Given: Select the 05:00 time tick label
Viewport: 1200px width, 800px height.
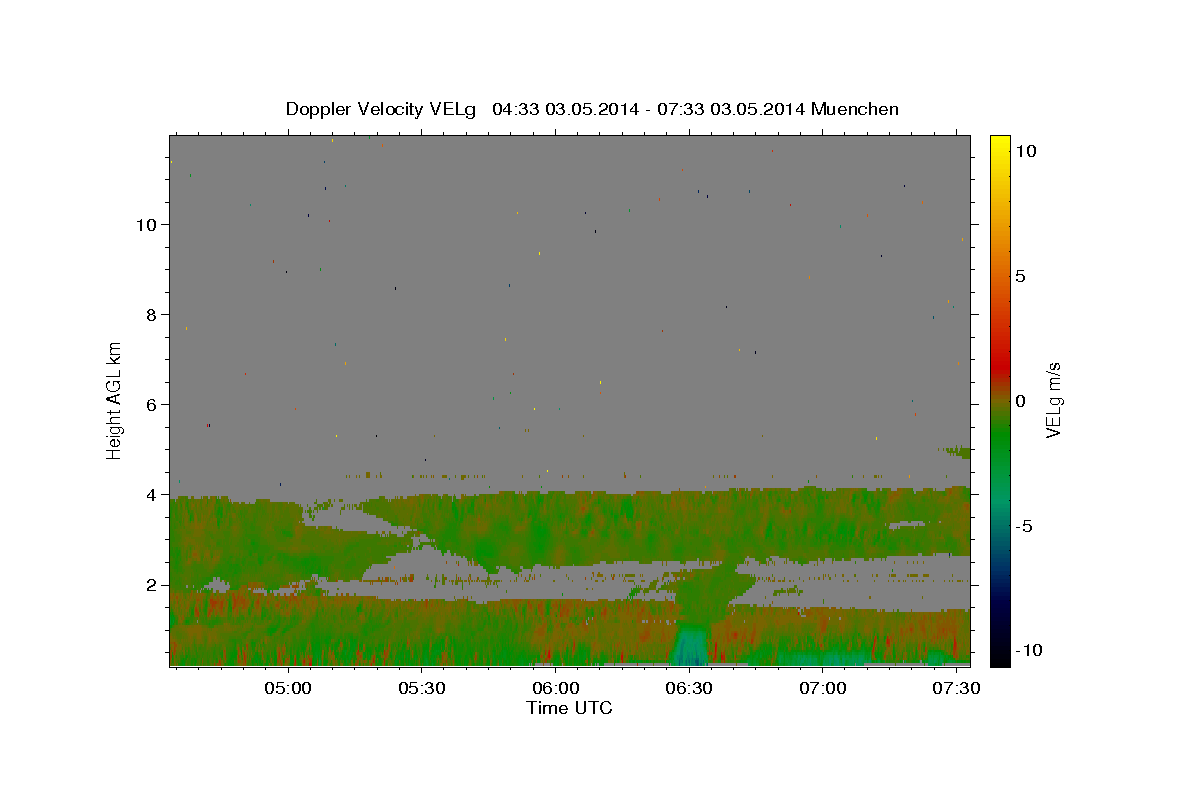Looking at the screenshot, I should (289, 689).
